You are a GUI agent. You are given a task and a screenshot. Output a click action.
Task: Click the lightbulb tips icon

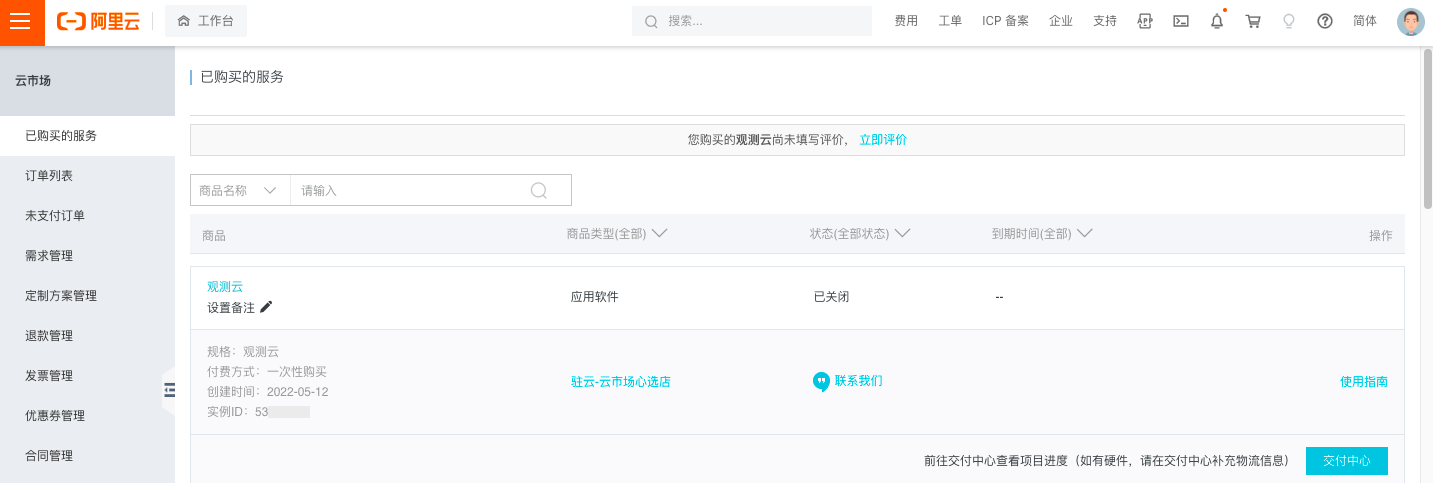point(1289,21)
